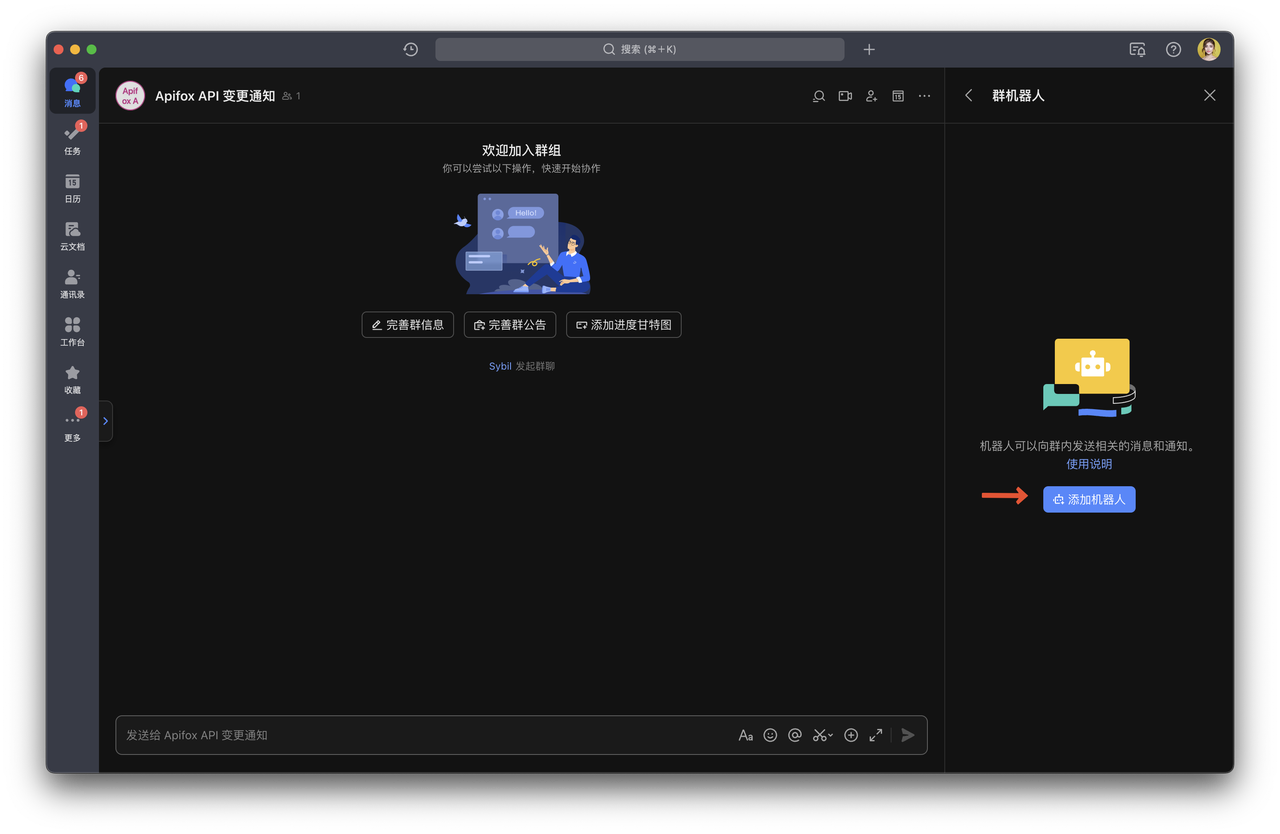Image resolution: width=1280 pixels, height=834 pixels.
Task: Click the 完善群公告 button
Action: [510, 325]
